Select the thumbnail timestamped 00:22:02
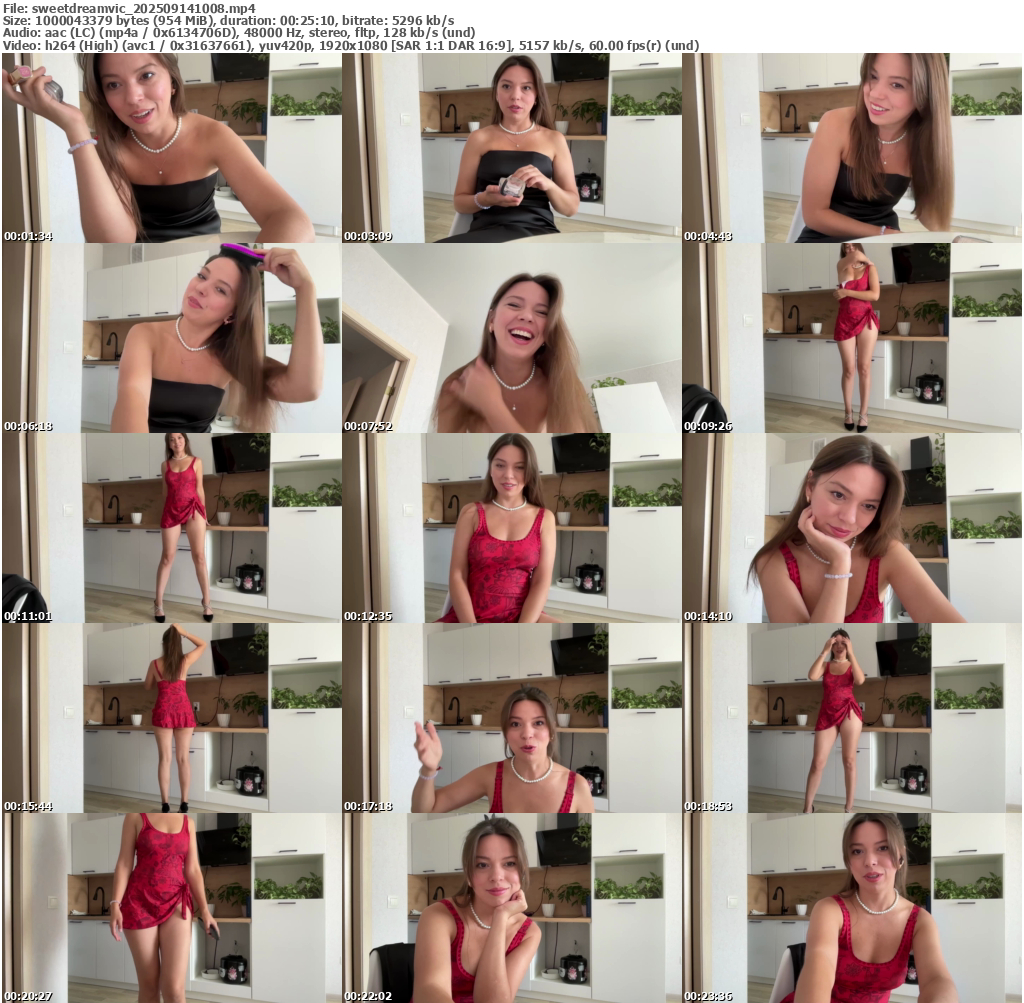Viewport: 1024px width, 1003px height. (x=512, y=908)
